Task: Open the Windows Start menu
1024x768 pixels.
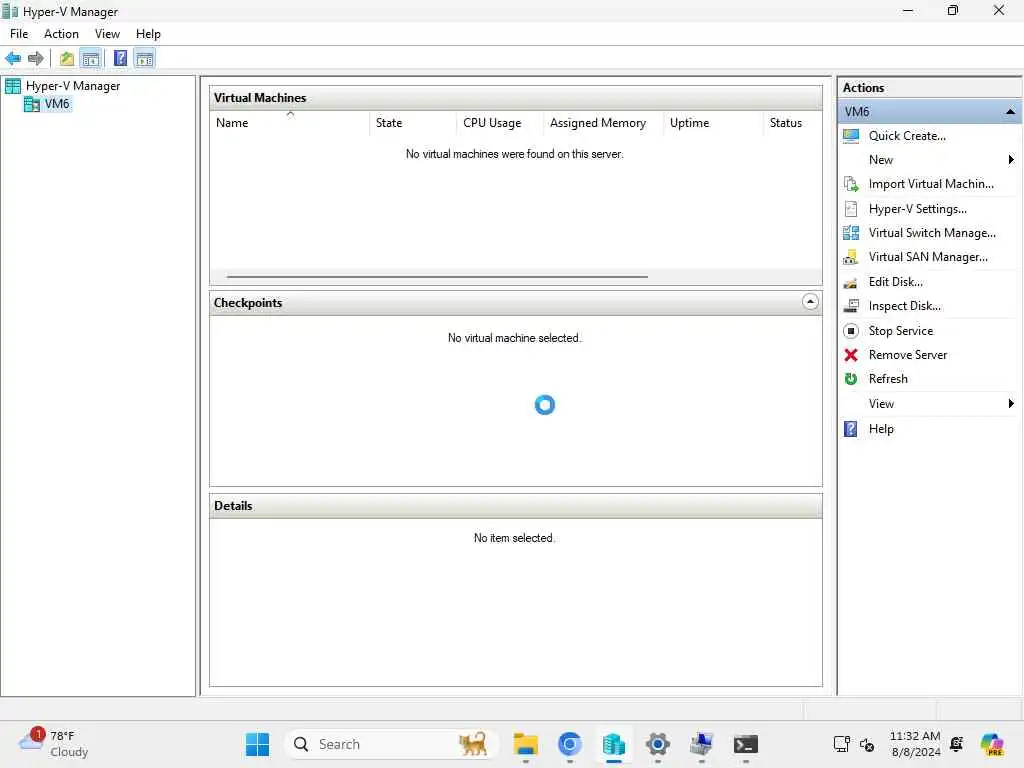Action: [x=257, y=744]
